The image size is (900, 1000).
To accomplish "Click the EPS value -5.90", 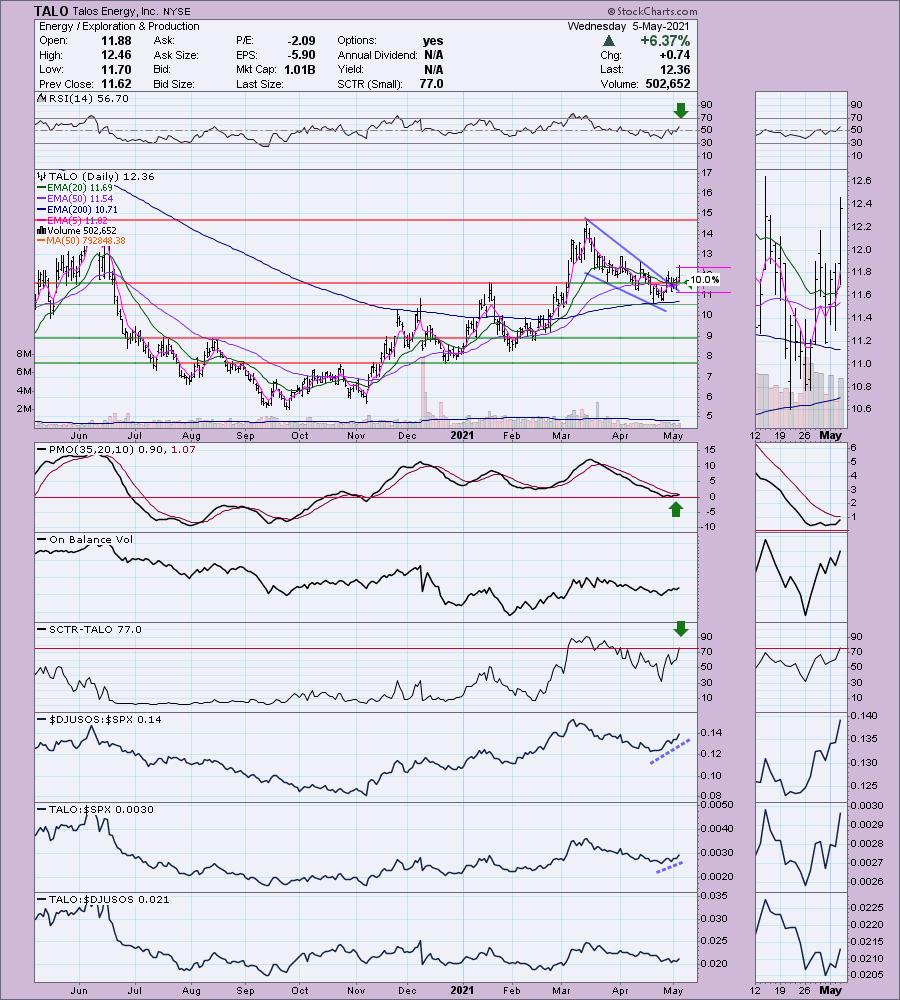I will pyautogui.click(x=301, y=55).
